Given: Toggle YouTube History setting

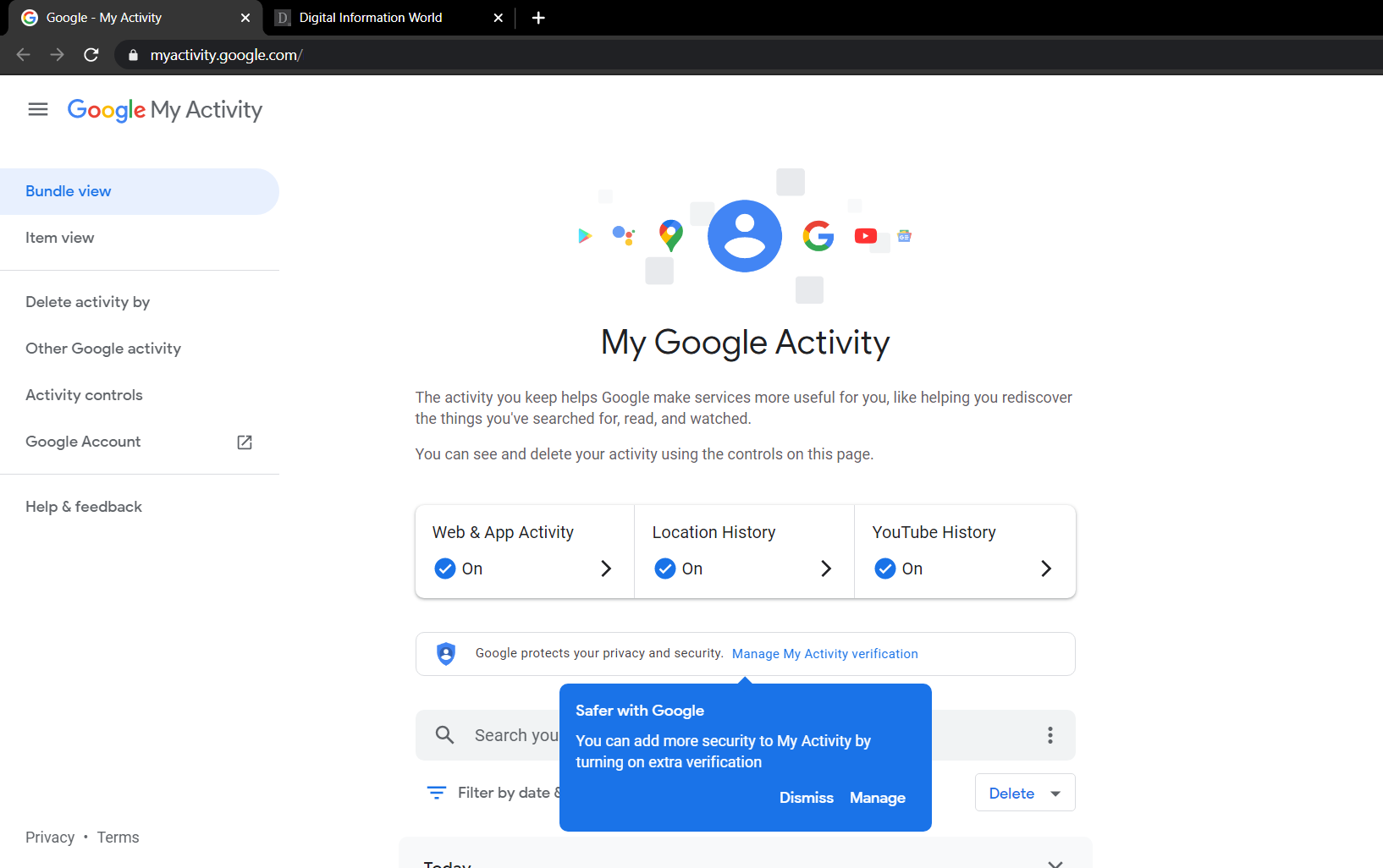Looking at the screenshot, I should pyautogui.click(x=885, y=568).
